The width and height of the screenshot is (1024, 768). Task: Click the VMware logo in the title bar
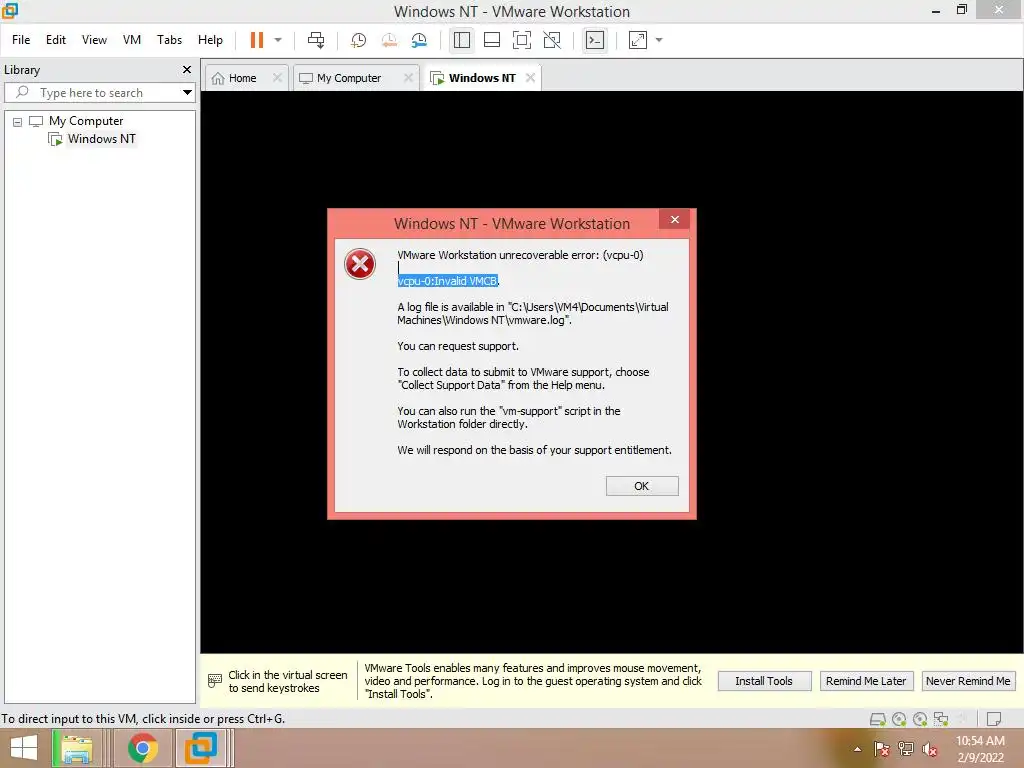tap(10, 10)
